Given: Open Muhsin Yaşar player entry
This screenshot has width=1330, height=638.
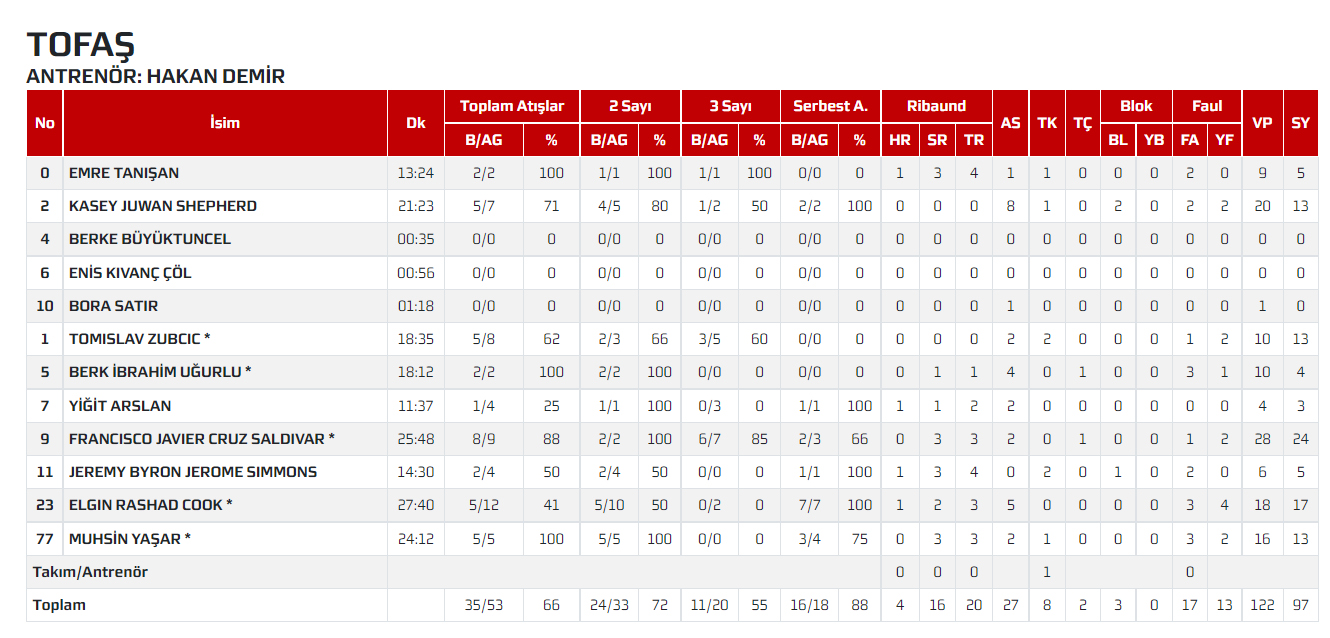Looking at the screenshot, I should point(129,539).
